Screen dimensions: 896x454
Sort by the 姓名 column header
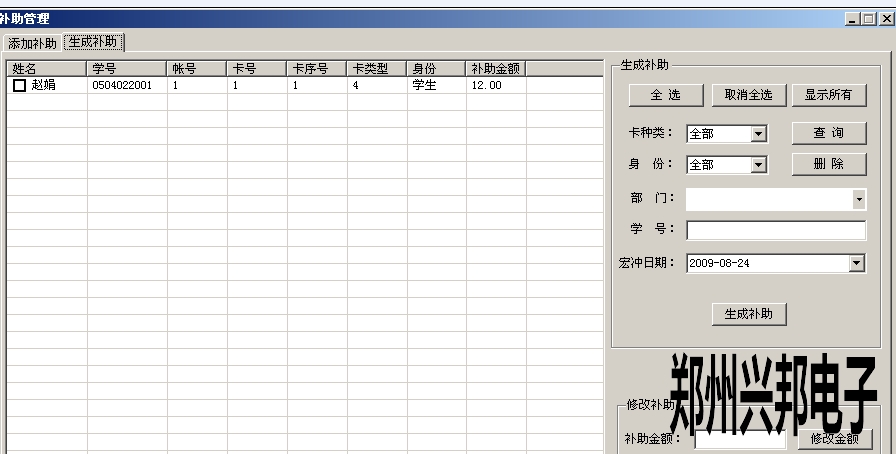click(47, 69)
